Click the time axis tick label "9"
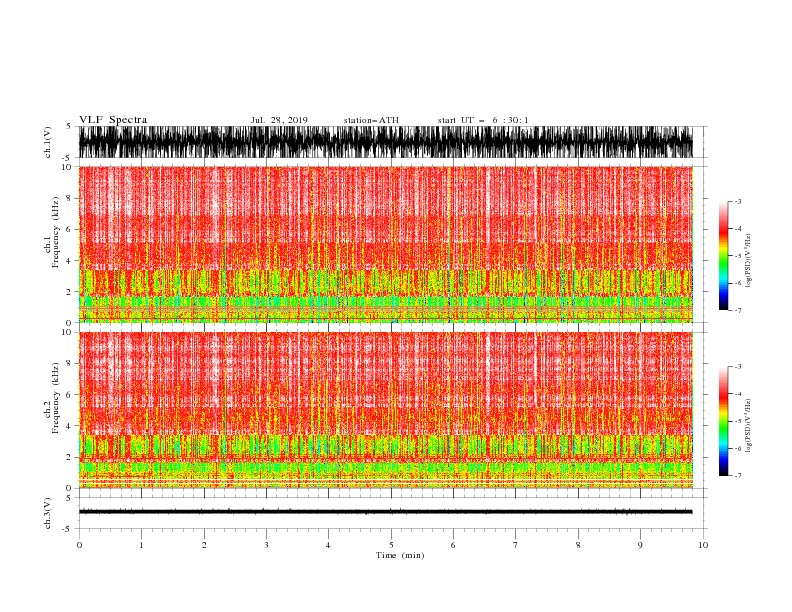The image size is (792, 612). pos(640,545)
